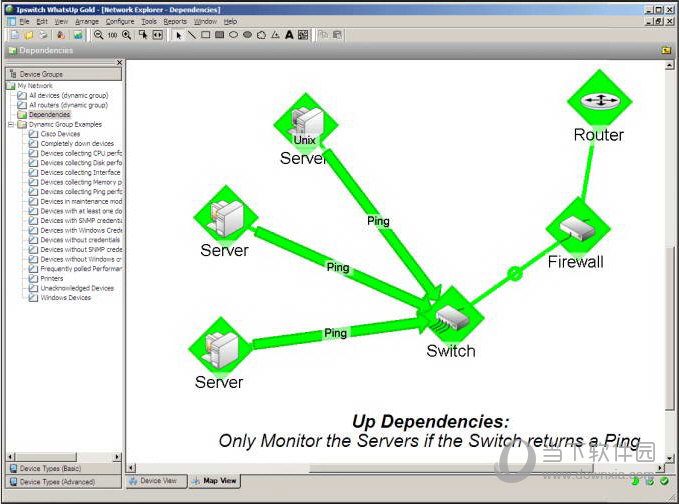
Task: Switch to the Device View tab
Action: pyautogui.click(x=156, y=481)
